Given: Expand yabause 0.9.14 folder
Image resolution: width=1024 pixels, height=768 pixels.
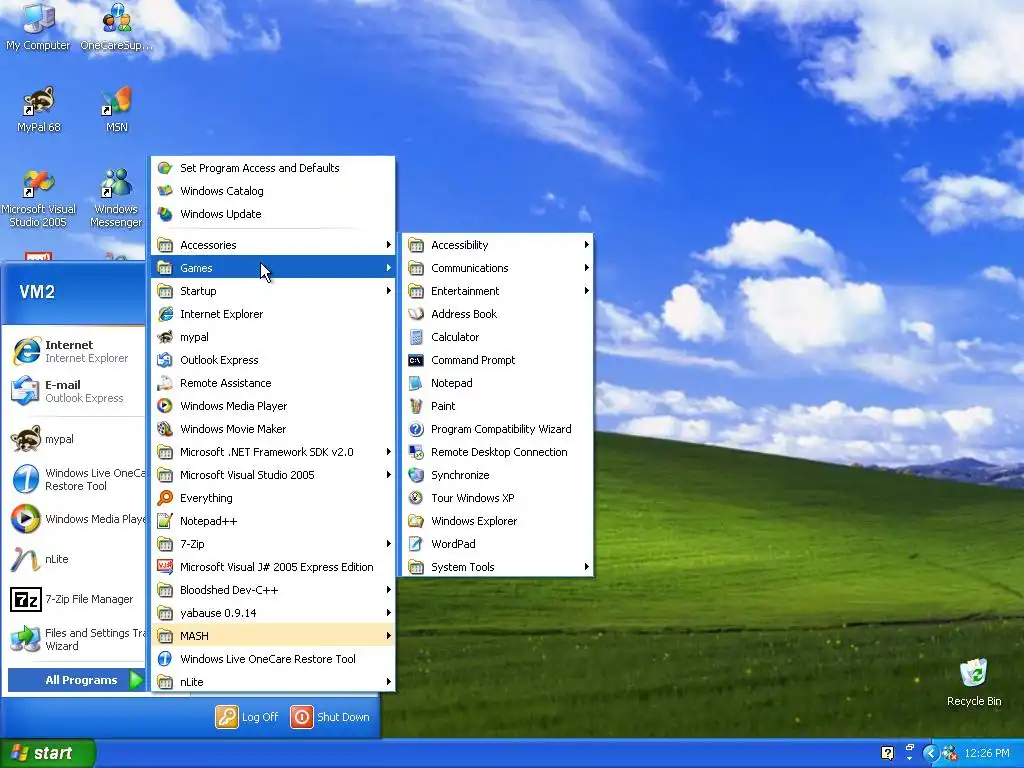Looking at the screenshot, I should pyautogui.click(x=273, y=613).
